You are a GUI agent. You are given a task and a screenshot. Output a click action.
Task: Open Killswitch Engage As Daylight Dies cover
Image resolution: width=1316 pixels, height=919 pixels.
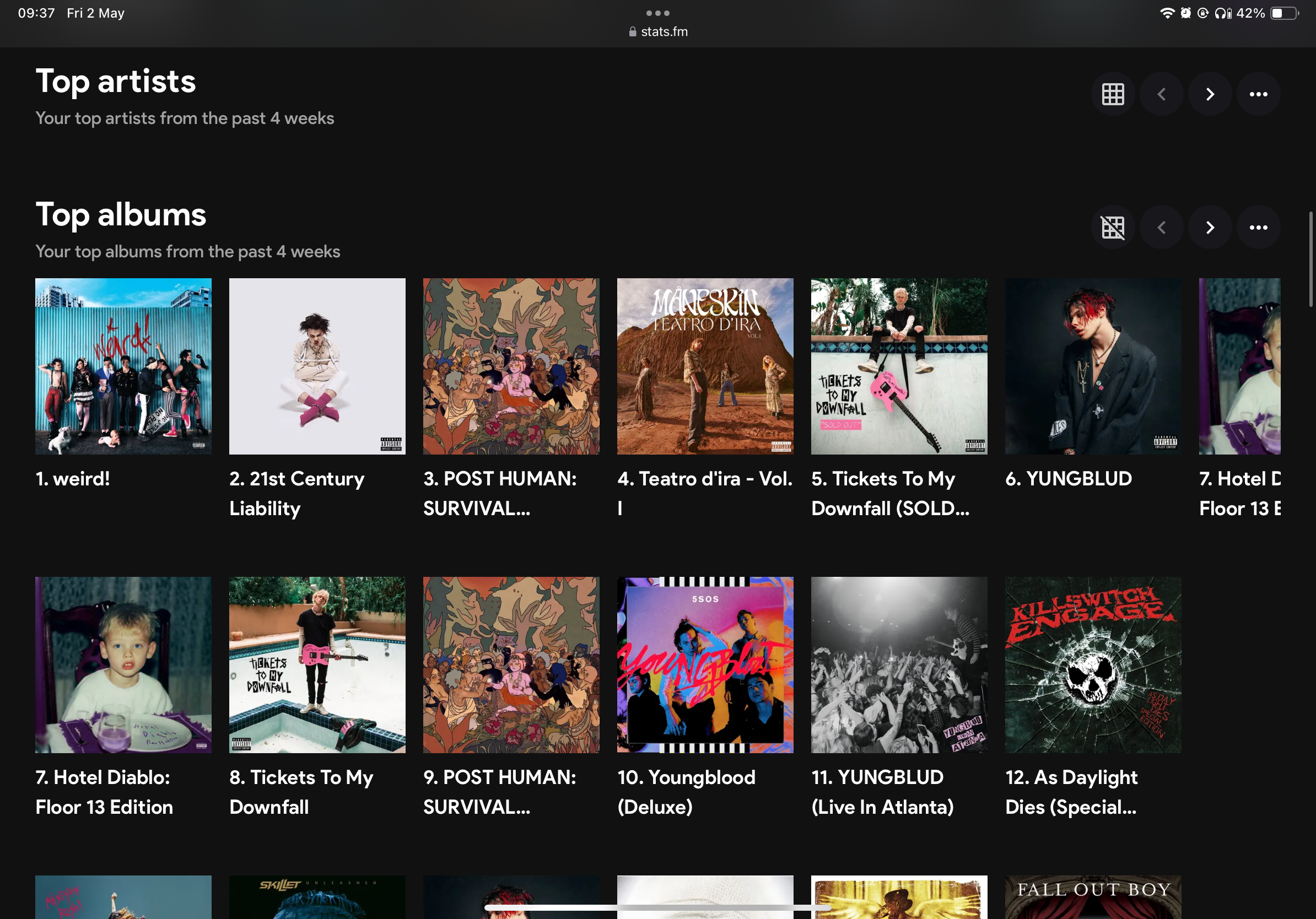pyautogui.click(x=1093, y=664)
